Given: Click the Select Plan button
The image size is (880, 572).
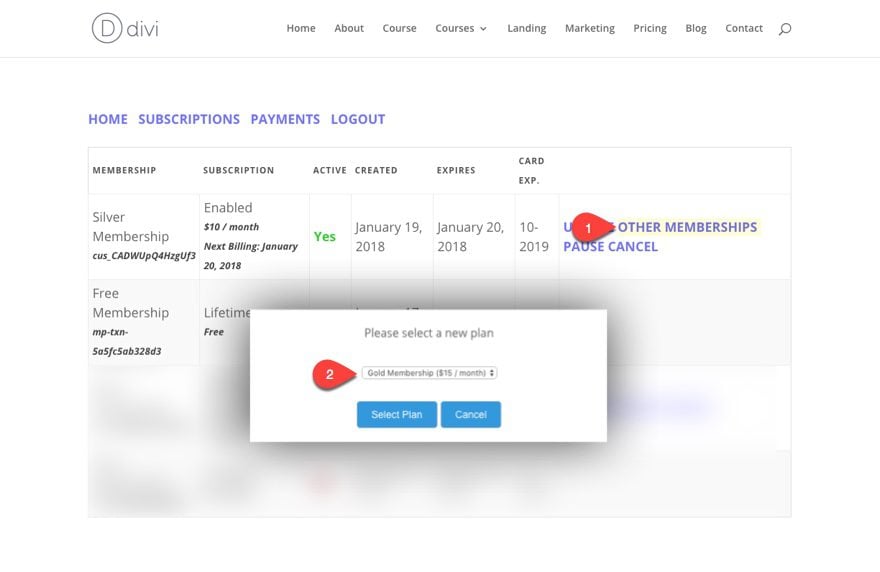Looking at the screenshot, I should click(397, 414).
